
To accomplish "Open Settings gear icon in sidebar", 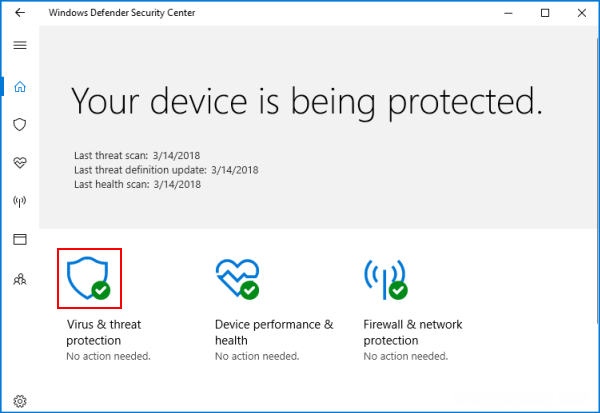I will pyautogui.click(x=20, y=401).
